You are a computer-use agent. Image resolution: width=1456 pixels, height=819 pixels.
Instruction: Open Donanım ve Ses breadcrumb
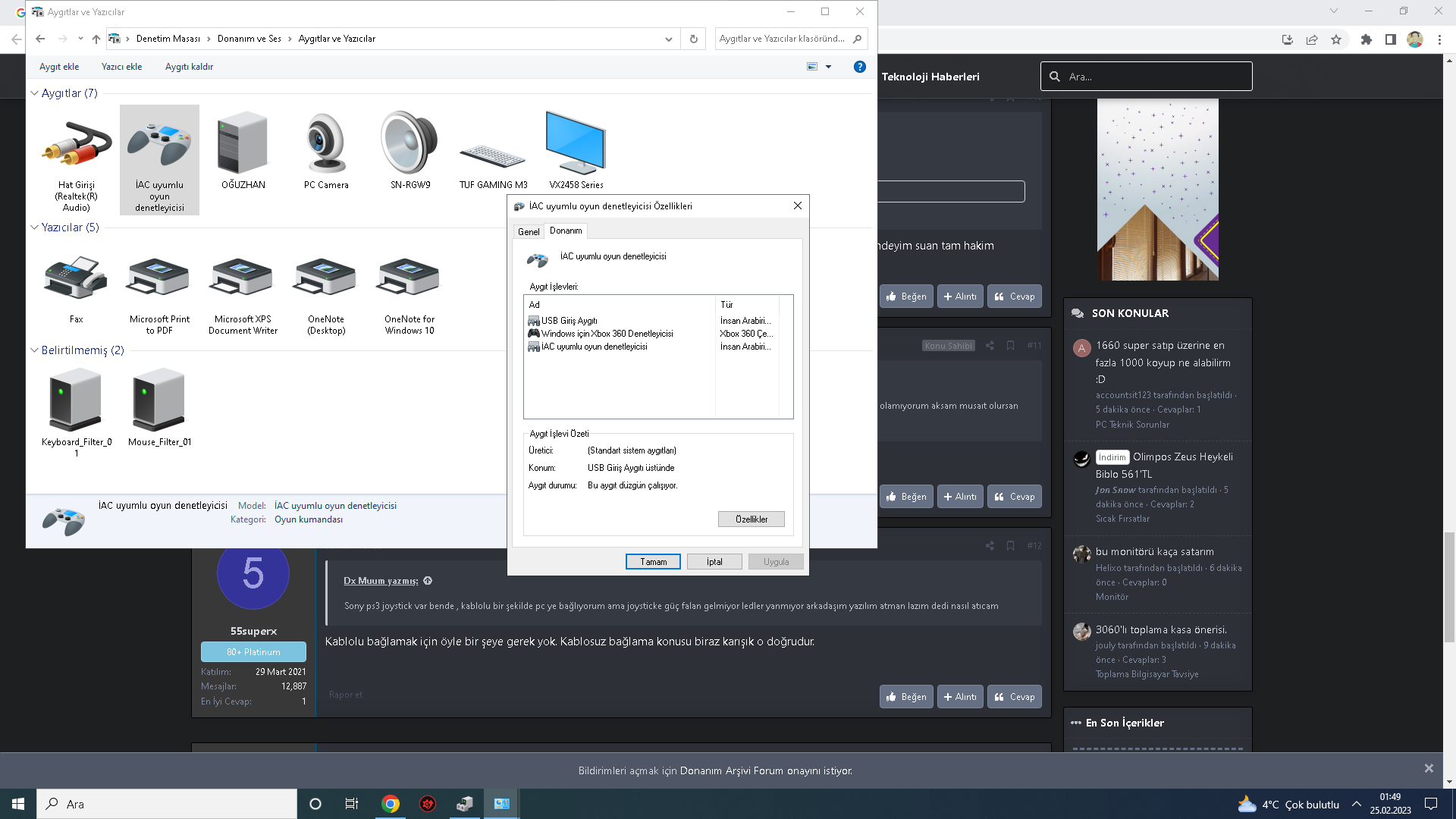click(249, 39)
